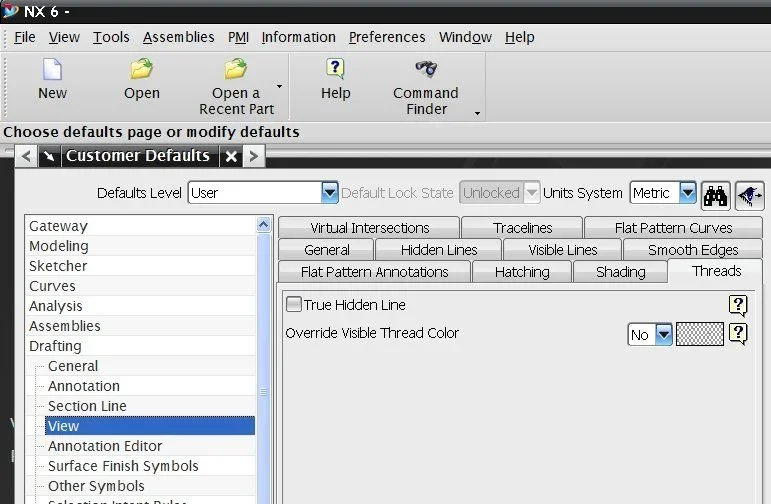
Task: Expand the Open a Recent Part arrow
Action: [x=279, y=87]
